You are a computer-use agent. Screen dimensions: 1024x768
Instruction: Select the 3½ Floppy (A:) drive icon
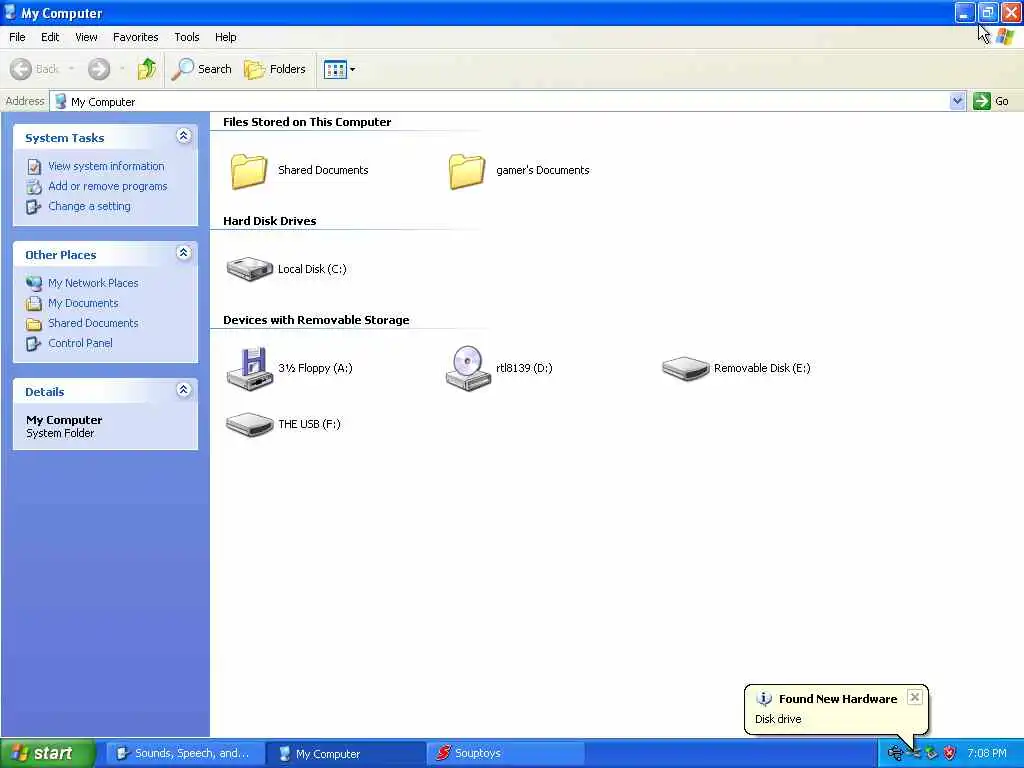[x=249, y=368]
